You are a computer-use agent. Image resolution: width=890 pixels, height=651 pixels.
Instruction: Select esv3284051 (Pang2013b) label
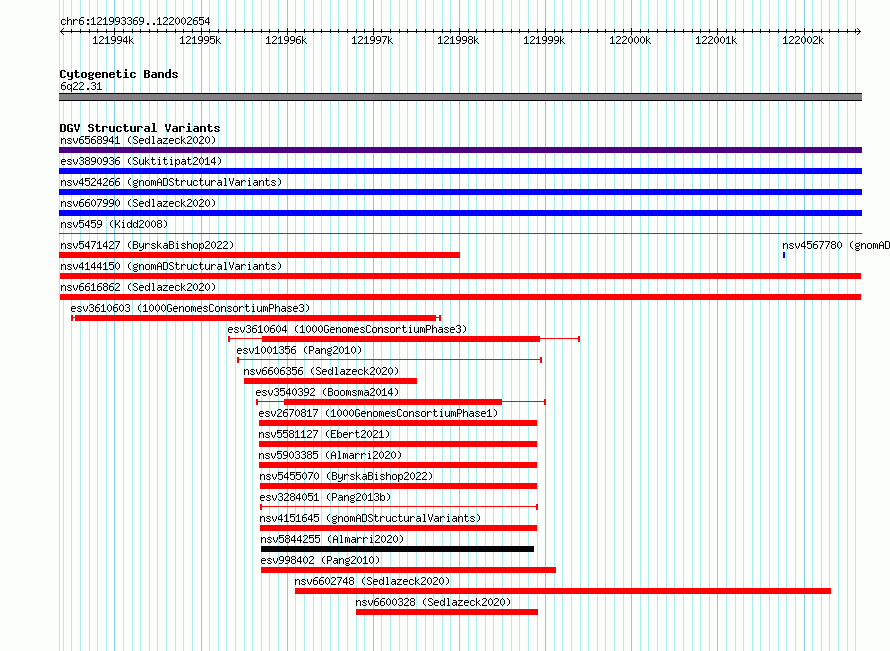coord(325,497)
